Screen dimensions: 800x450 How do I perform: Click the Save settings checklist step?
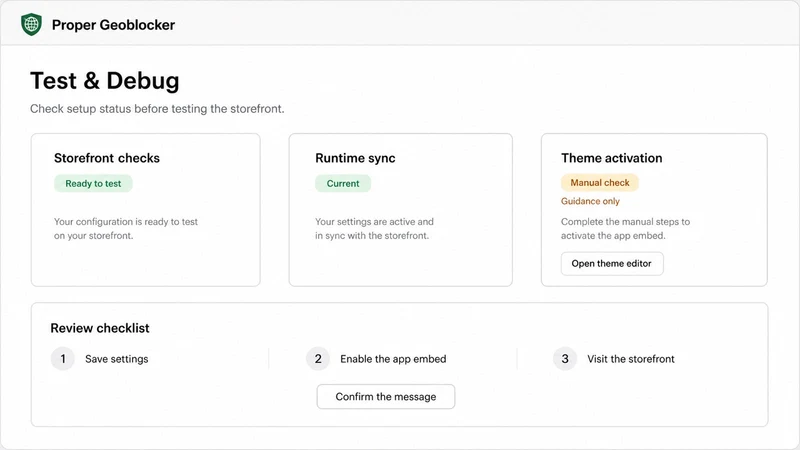[117, 359]
